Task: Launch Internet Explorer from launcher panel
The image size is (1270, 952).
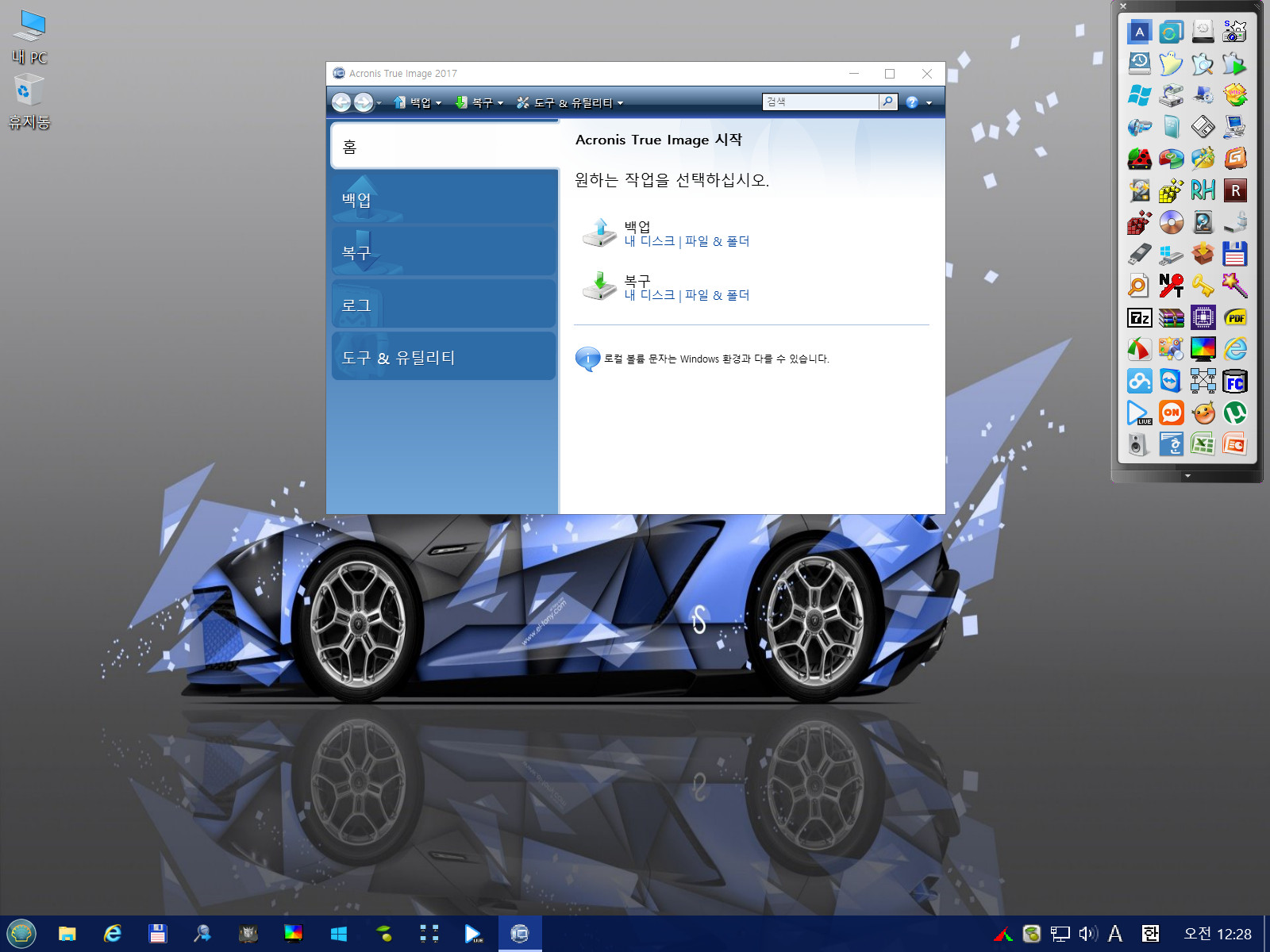Action: [1235, 349]
